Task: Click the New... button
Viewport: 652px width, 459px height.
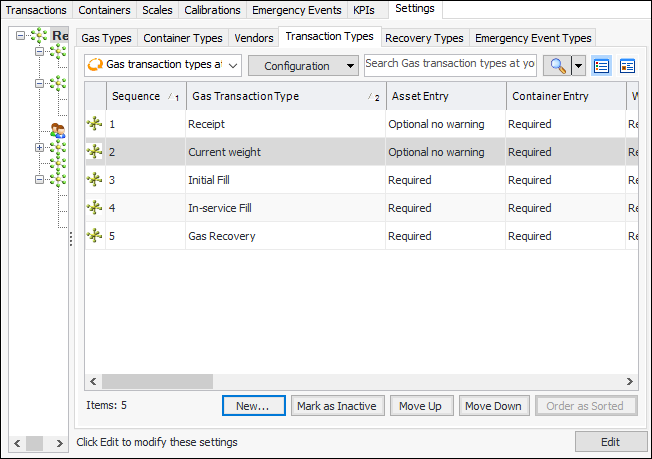Action: (x=253, y=406)
